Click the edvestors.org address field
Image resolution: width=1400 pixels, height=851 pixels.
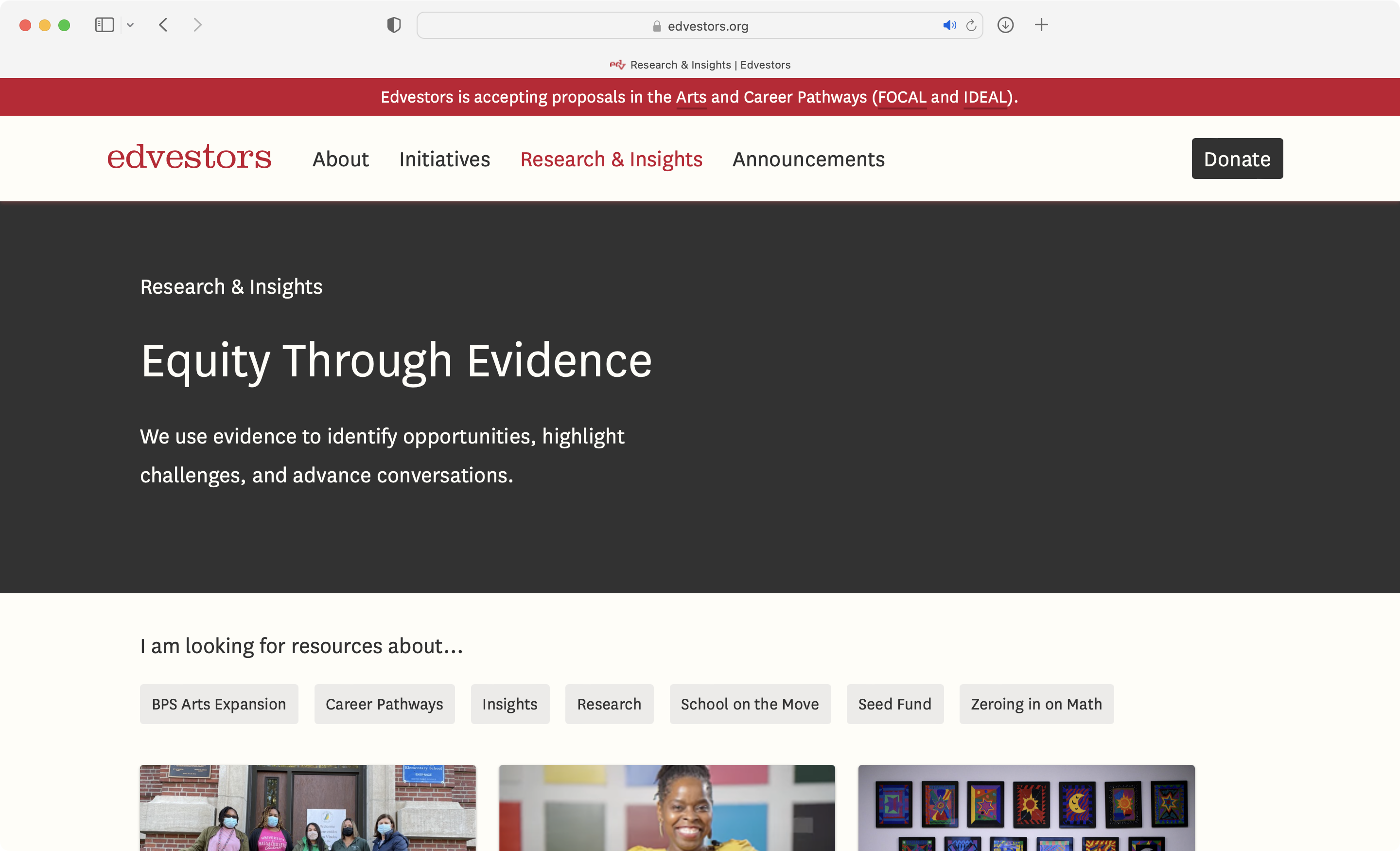(x=700, y=26)
